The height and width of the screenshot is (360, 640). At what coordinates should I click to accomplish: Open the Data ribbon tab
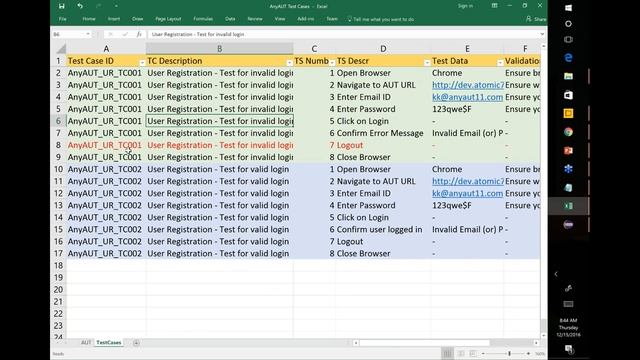click(230, 19)
